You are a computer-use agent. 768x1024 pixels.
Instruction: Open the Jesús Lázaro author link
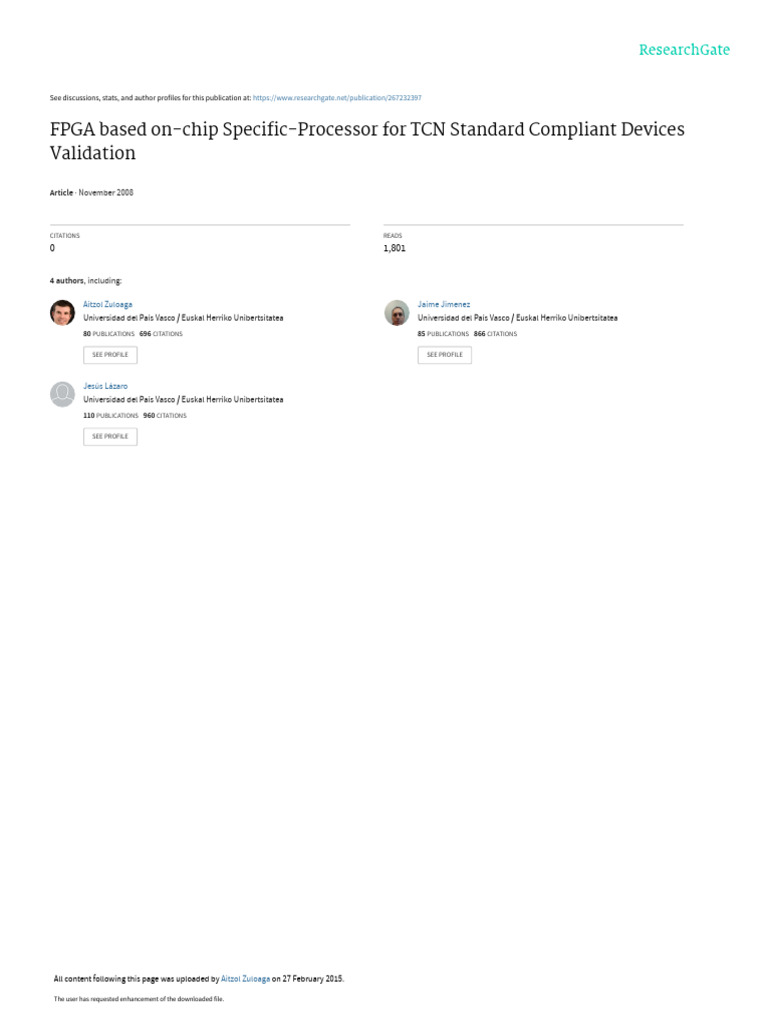pyautogui.click(x=105, y=386)
